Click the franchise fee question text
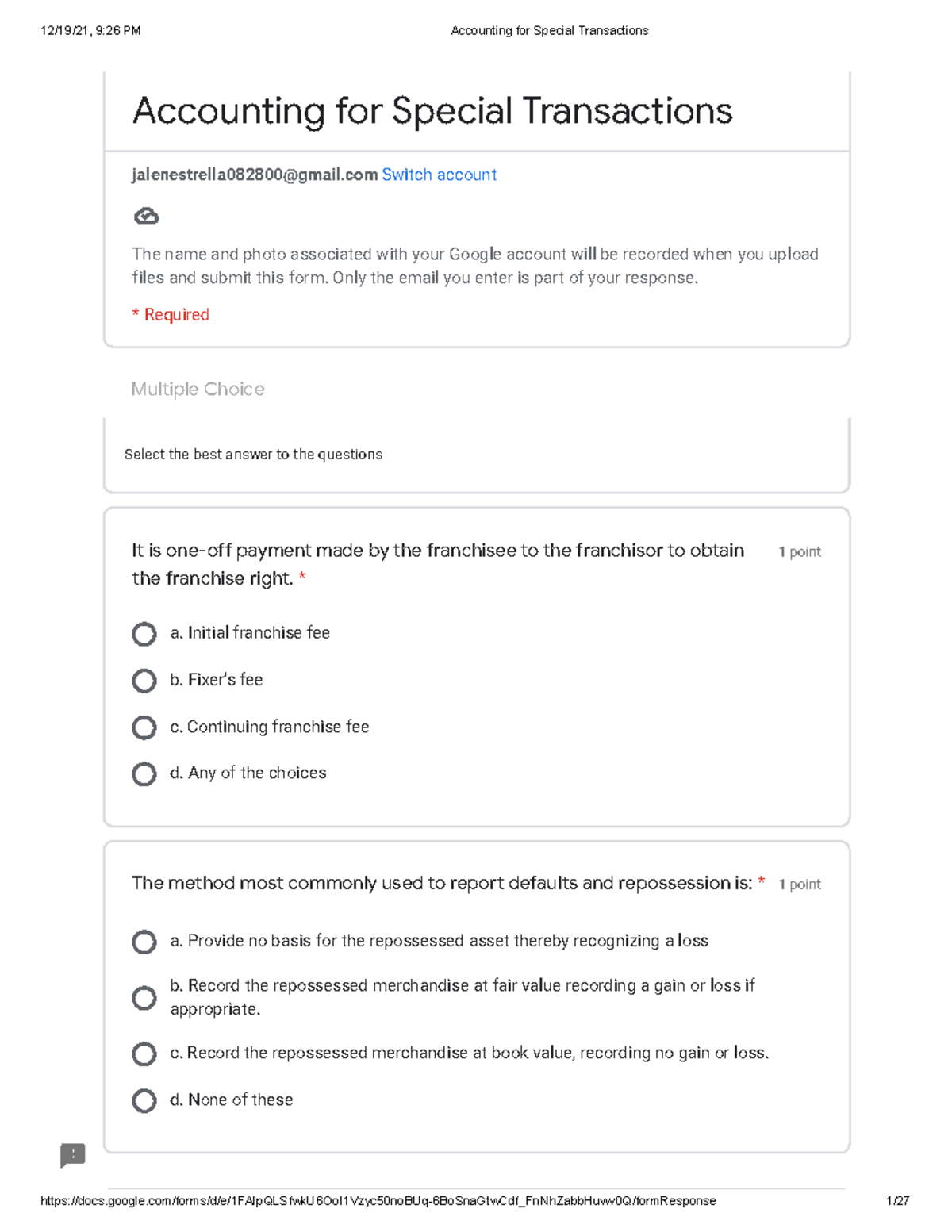The image size is (952, 1232). click(x=437, y=564)
